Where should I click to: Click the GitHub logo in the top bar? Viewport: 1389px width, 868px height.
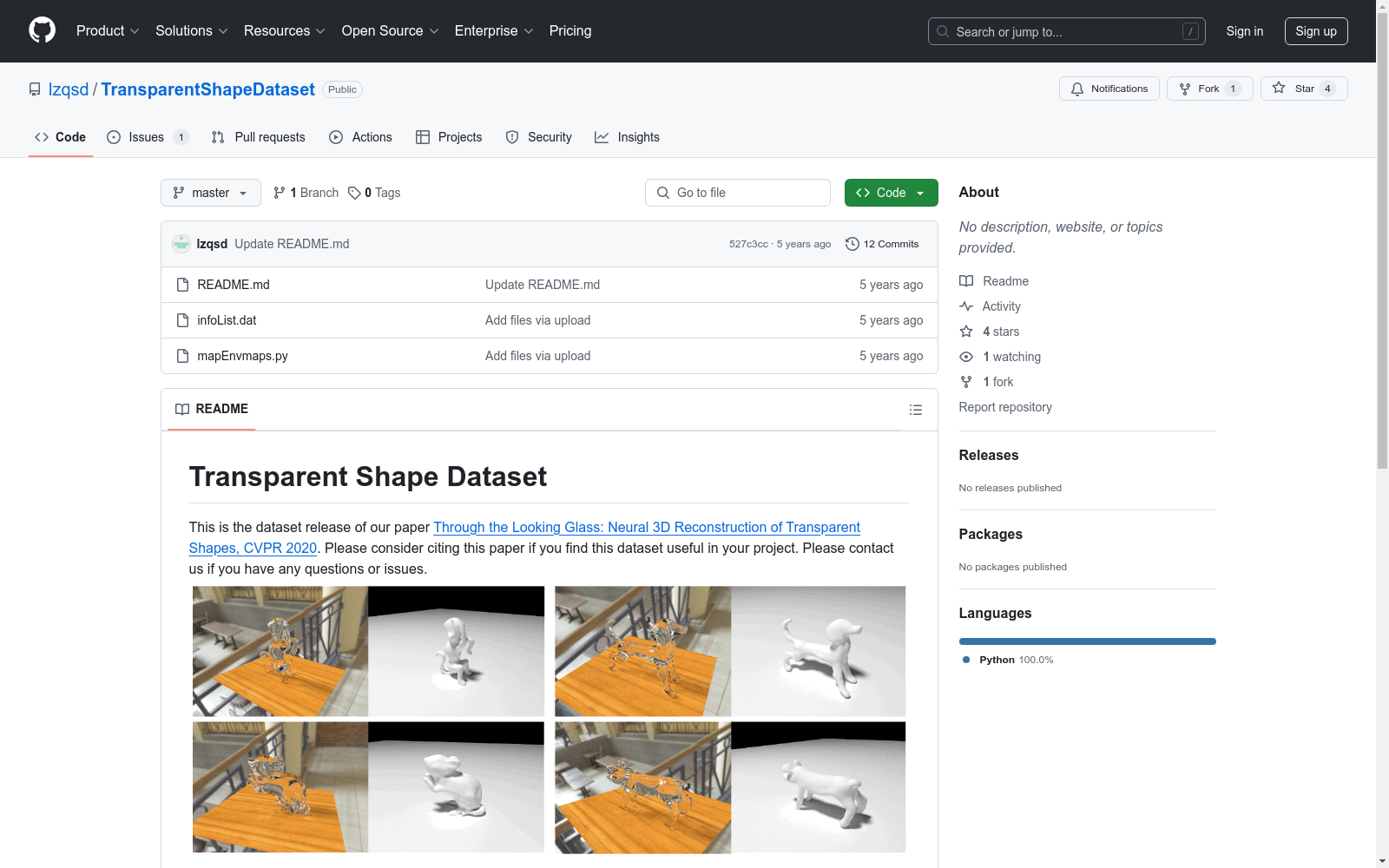41,30
